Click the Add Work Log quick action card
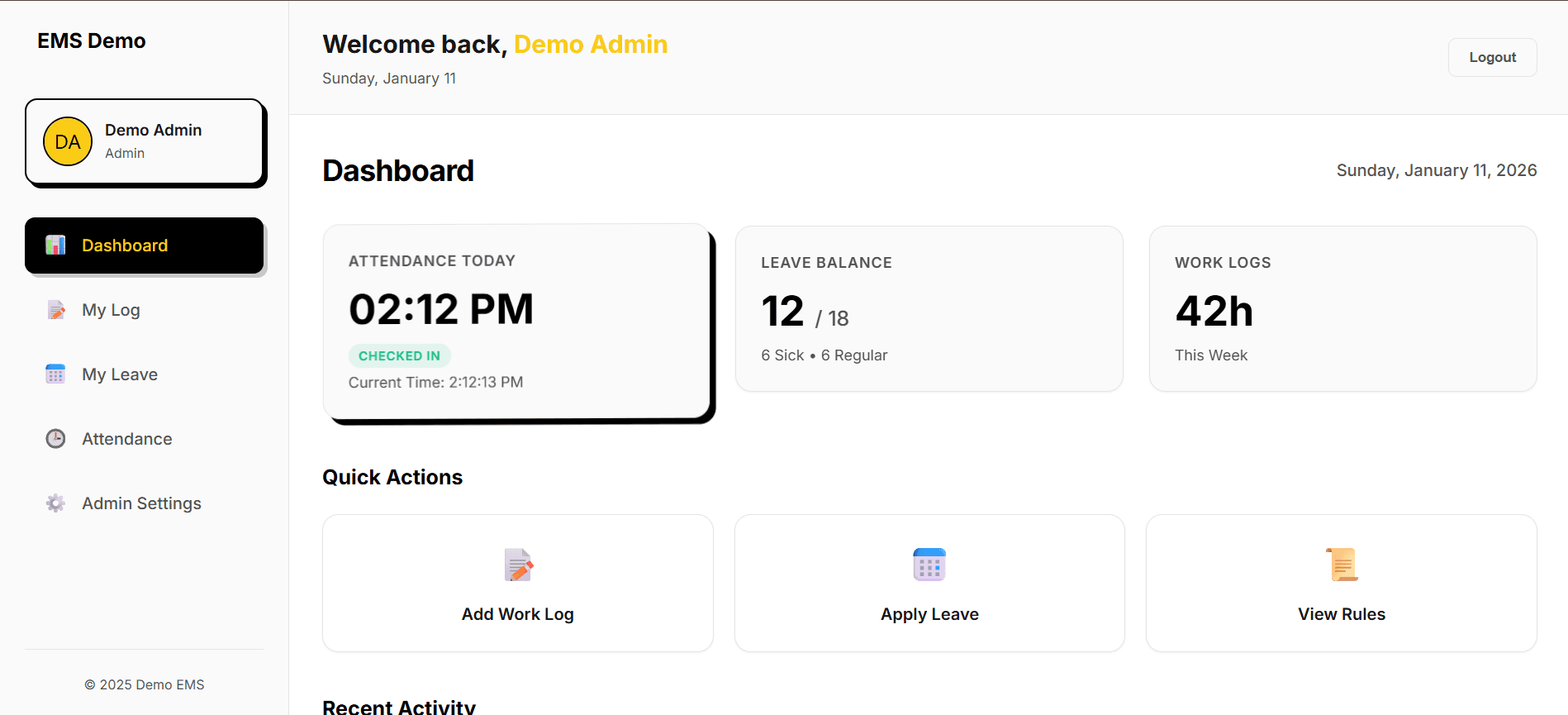The height and width of the screenshot is (715, 1568). (x=517, y=584)
